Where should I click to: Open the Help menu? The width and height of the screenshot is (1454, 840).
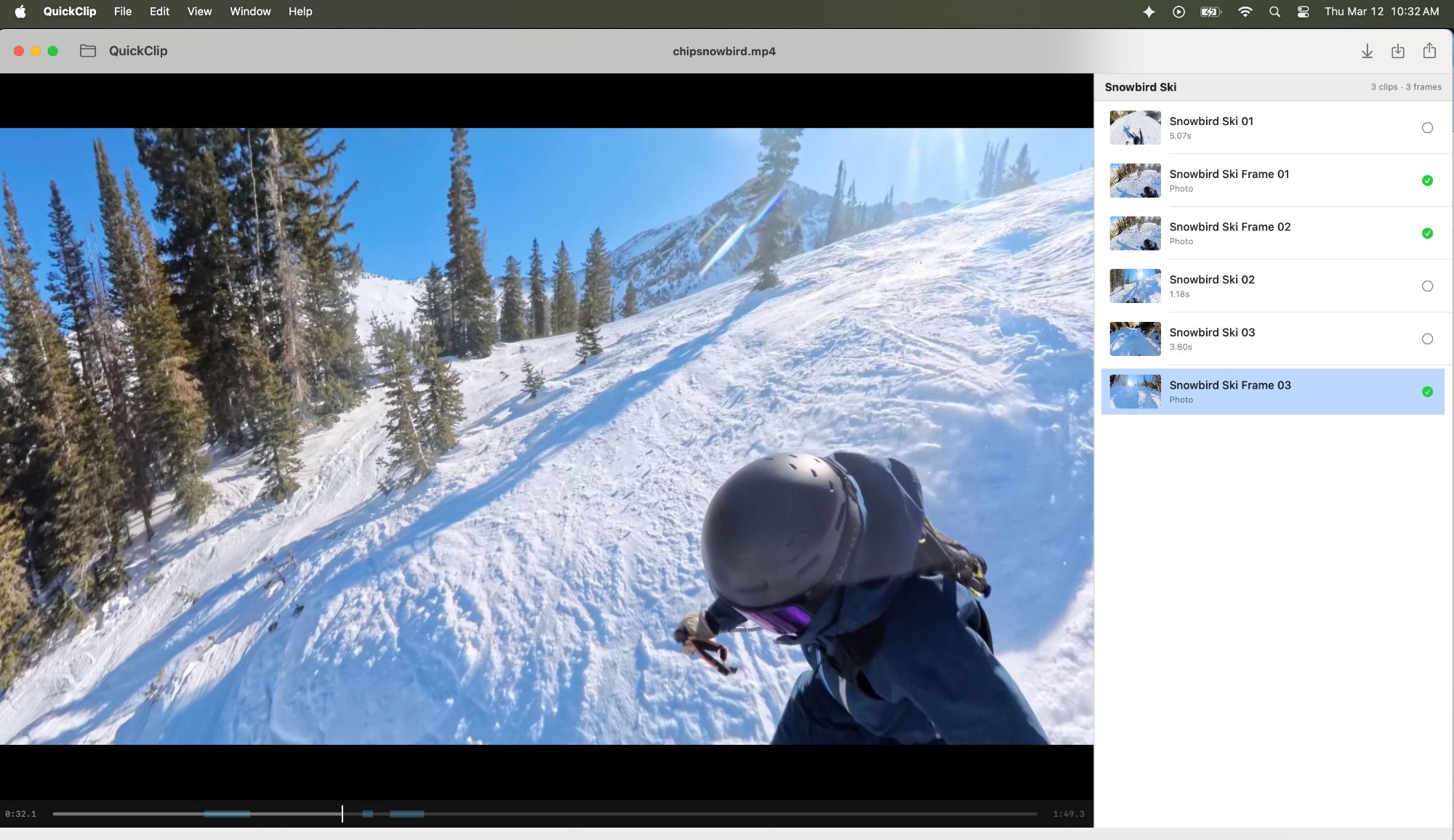coord(300,11)
